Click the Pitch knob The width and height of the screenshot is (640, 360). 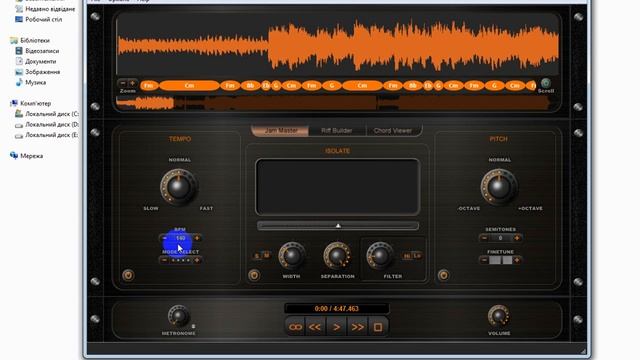[x=499, y=187]
